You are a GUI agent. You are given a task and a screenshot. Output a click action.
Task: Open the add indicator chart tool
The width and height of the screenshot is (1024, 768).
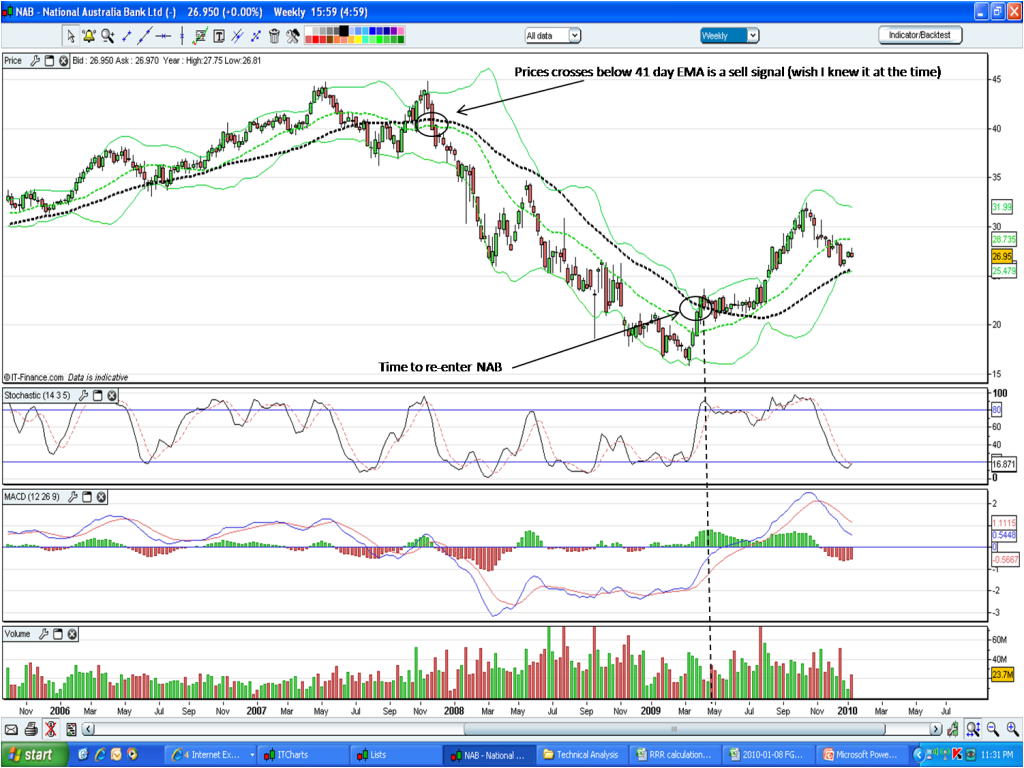(x=200, y=36)
